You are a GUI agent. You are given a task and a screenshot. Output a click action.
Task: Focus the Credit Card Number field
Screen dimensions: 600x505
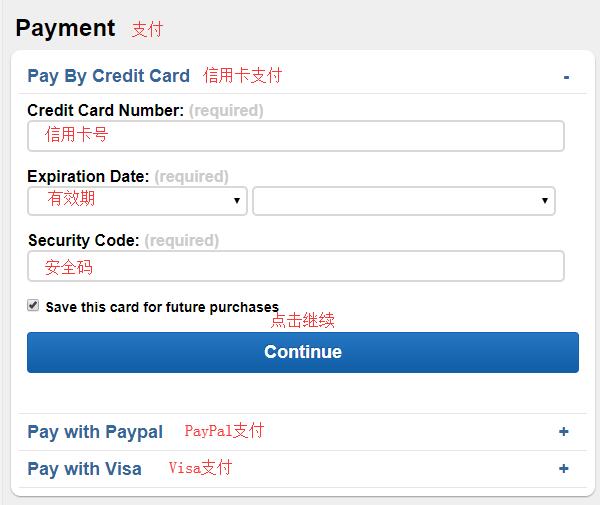[296, 136]
